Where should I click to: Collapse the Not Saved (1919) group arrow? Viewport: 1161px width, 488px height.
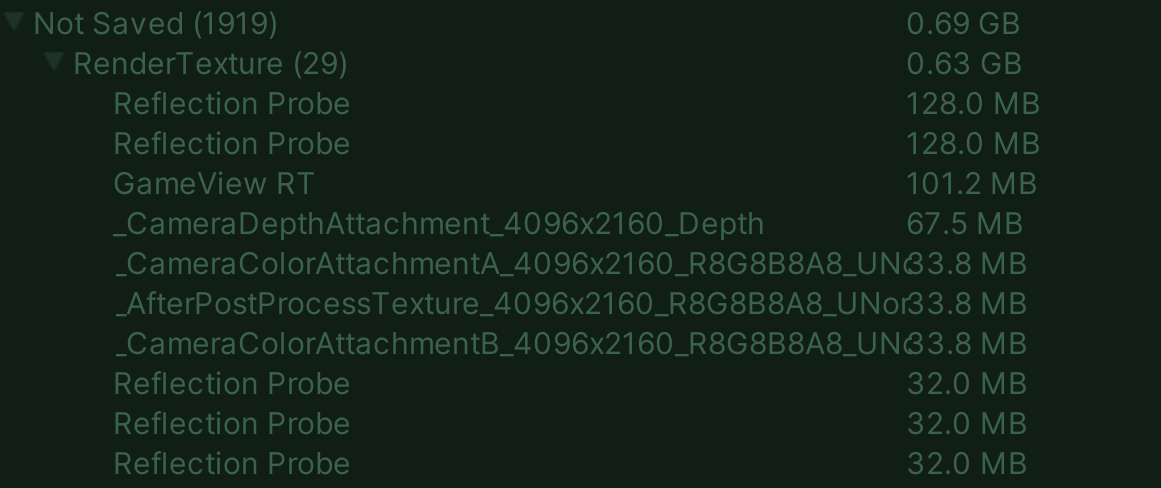click(x=15, y=22)
